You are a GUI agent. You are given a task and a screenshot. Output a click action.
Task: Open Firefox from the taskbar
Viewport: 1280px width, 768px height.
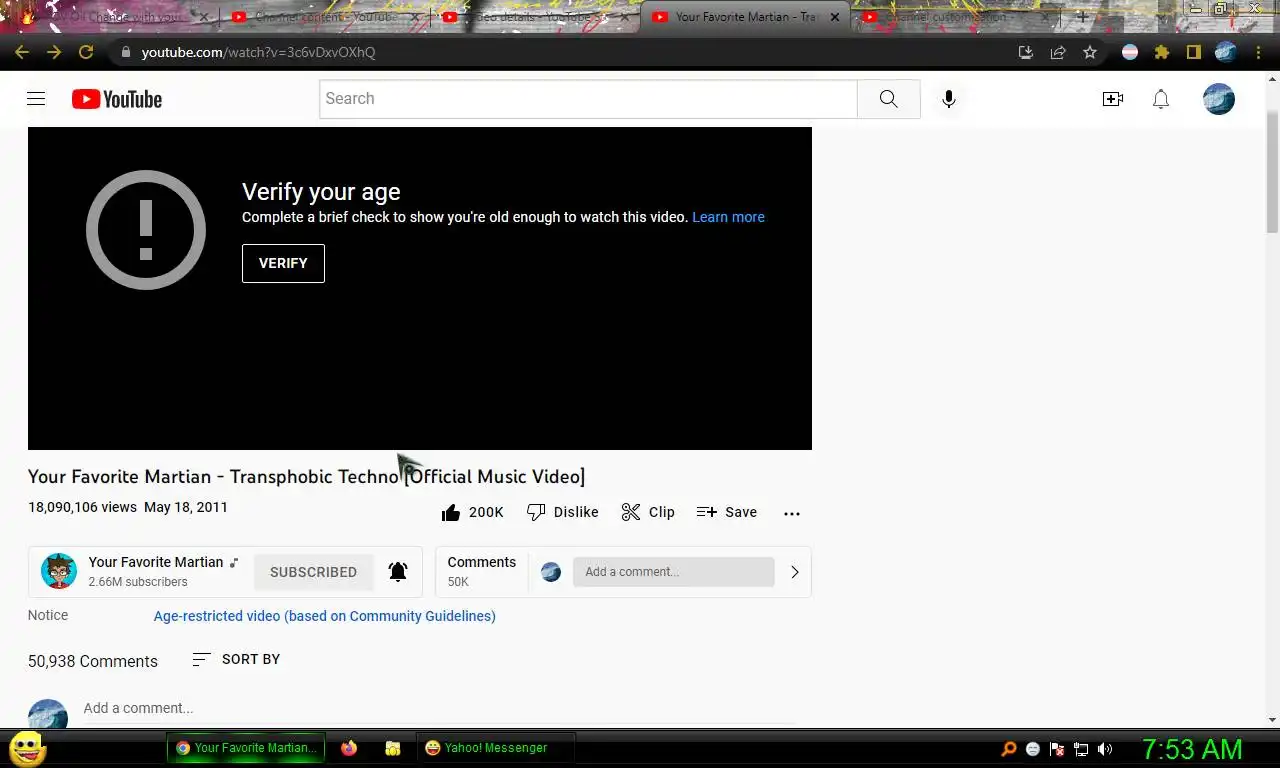349,748
